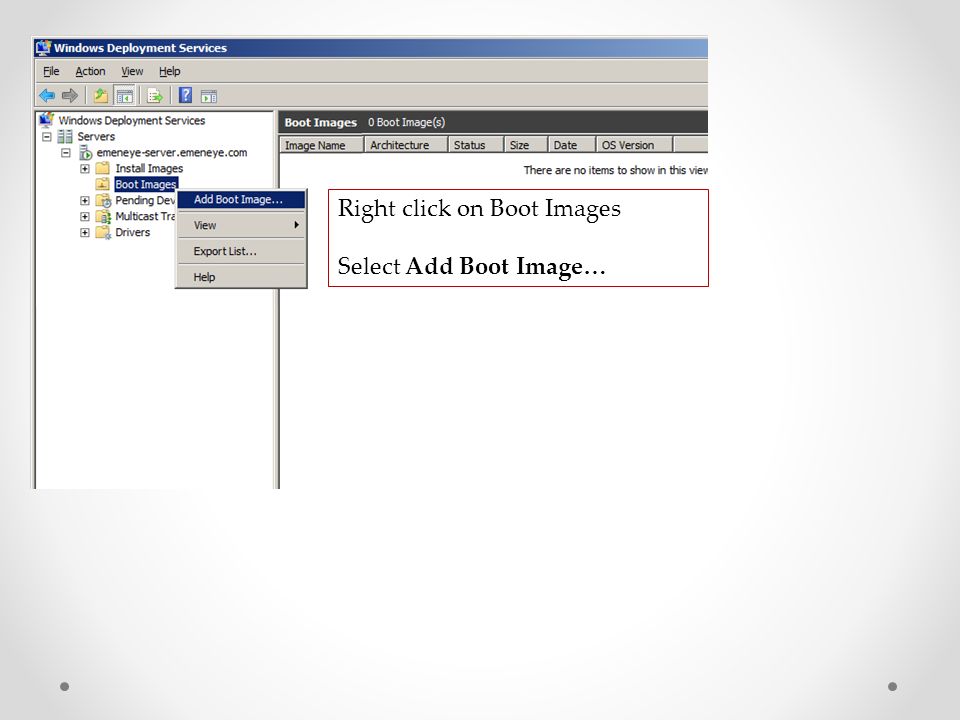
Task: Sort by Date column header
Action: pos(572,145)
